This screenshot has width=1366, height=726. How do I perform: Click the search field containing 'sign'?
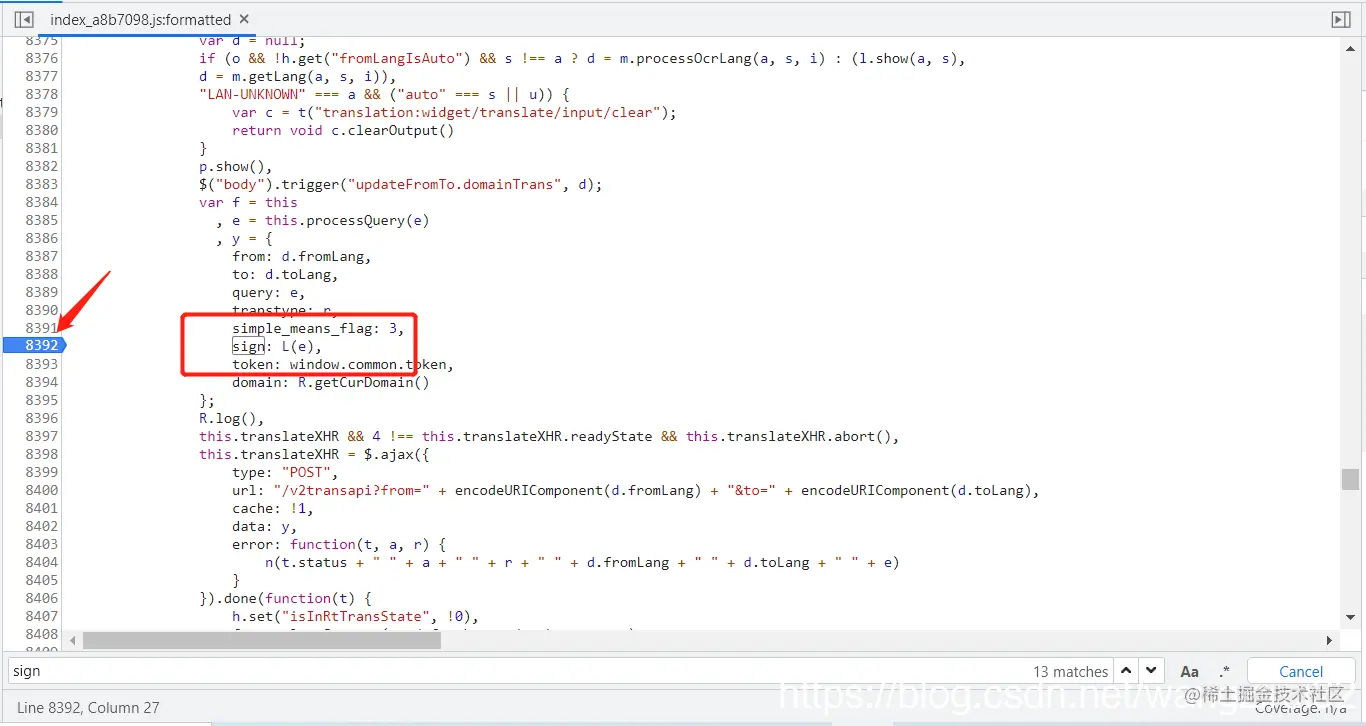520,671
